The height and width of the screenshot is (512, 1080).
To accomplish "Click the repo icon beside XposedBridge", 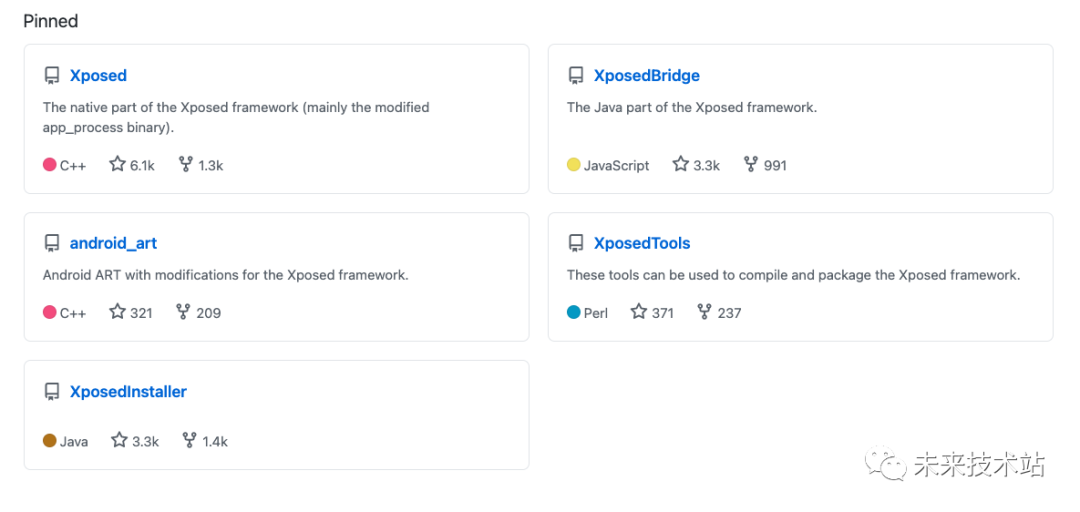I will 576,75.
